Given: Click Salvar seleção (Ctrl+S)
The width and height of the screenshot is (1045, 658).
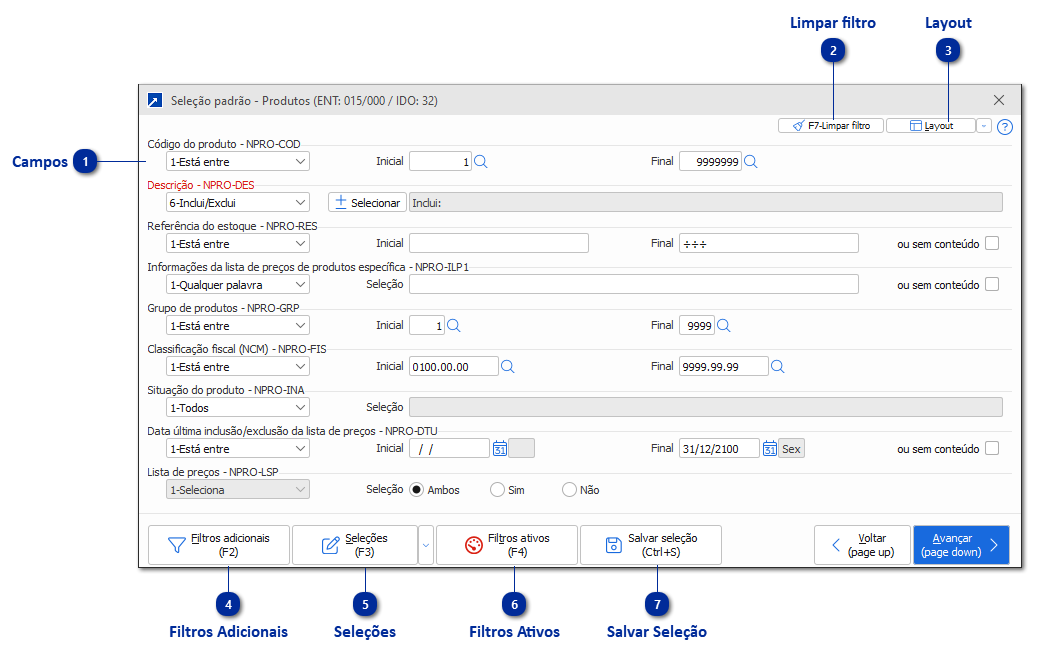Looking at the screenshot, I should pyautogui.click(x=650, y=545).
